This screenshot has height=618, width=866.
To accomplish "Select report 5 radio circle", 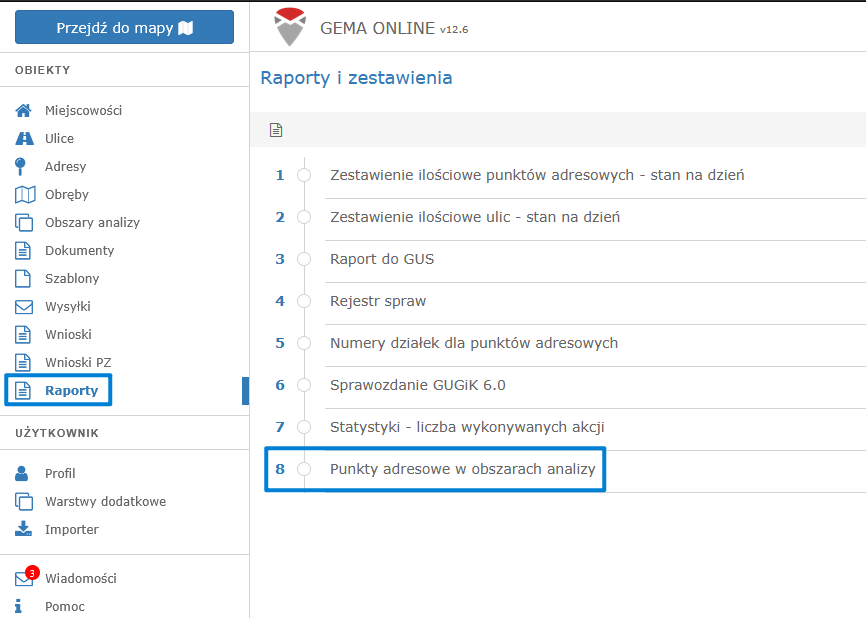I will click(304, 343).
